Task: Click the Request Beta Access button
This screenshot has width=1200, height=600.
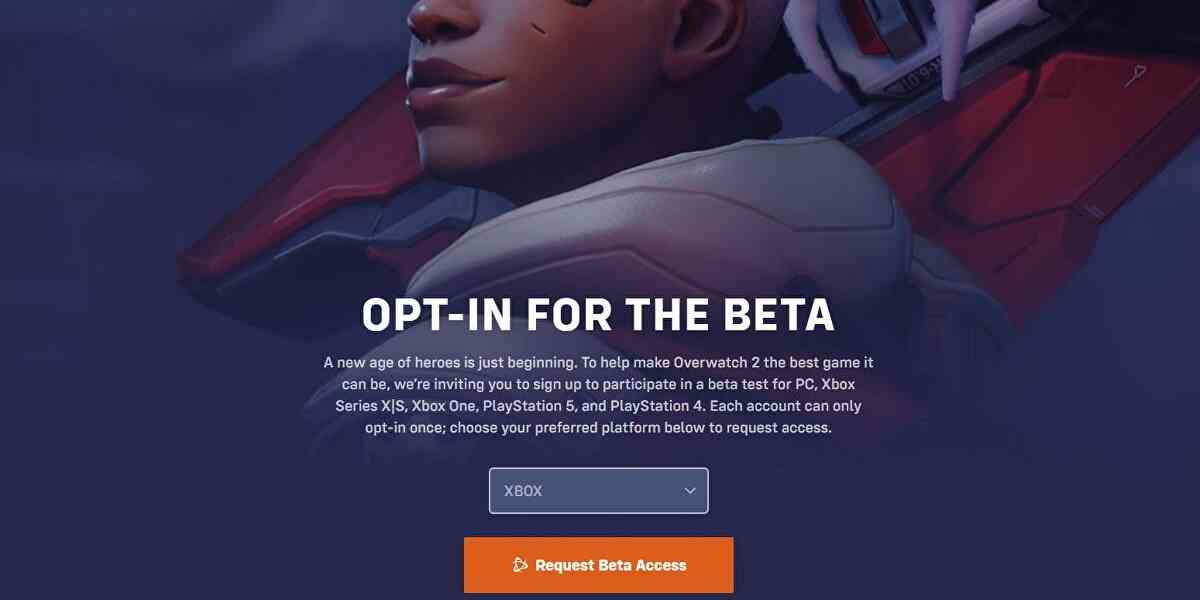Action: tap(598, 565)
